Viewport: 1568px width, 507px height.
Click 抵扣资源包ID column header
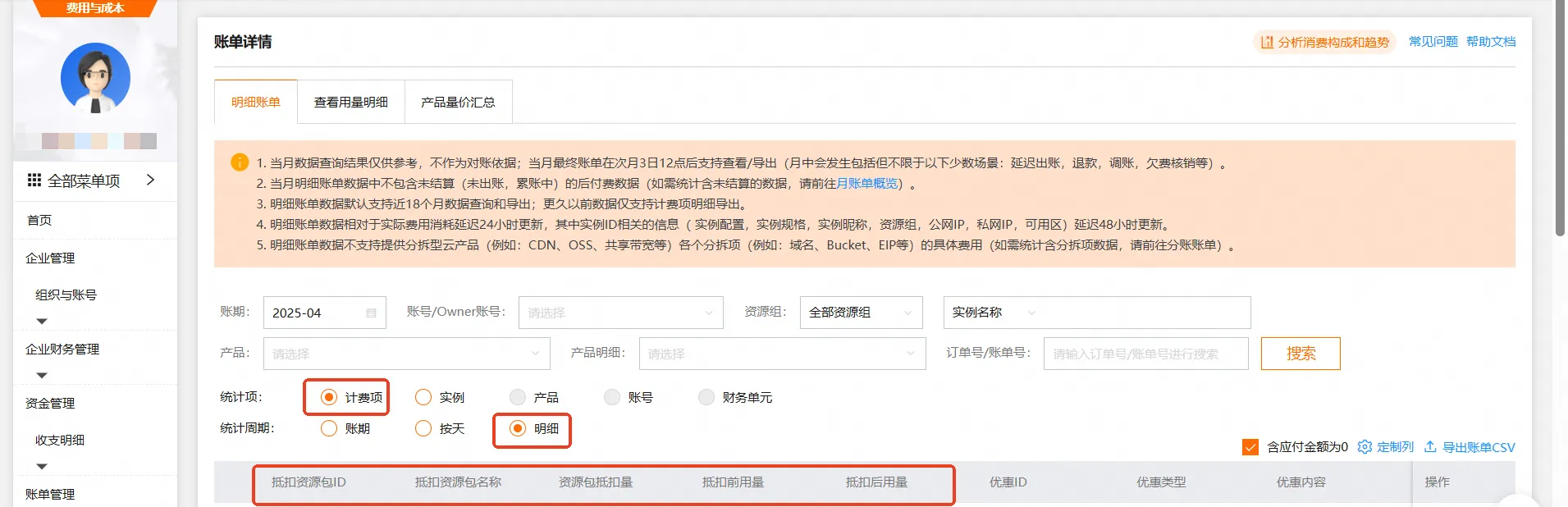click(x=309, y=482)
